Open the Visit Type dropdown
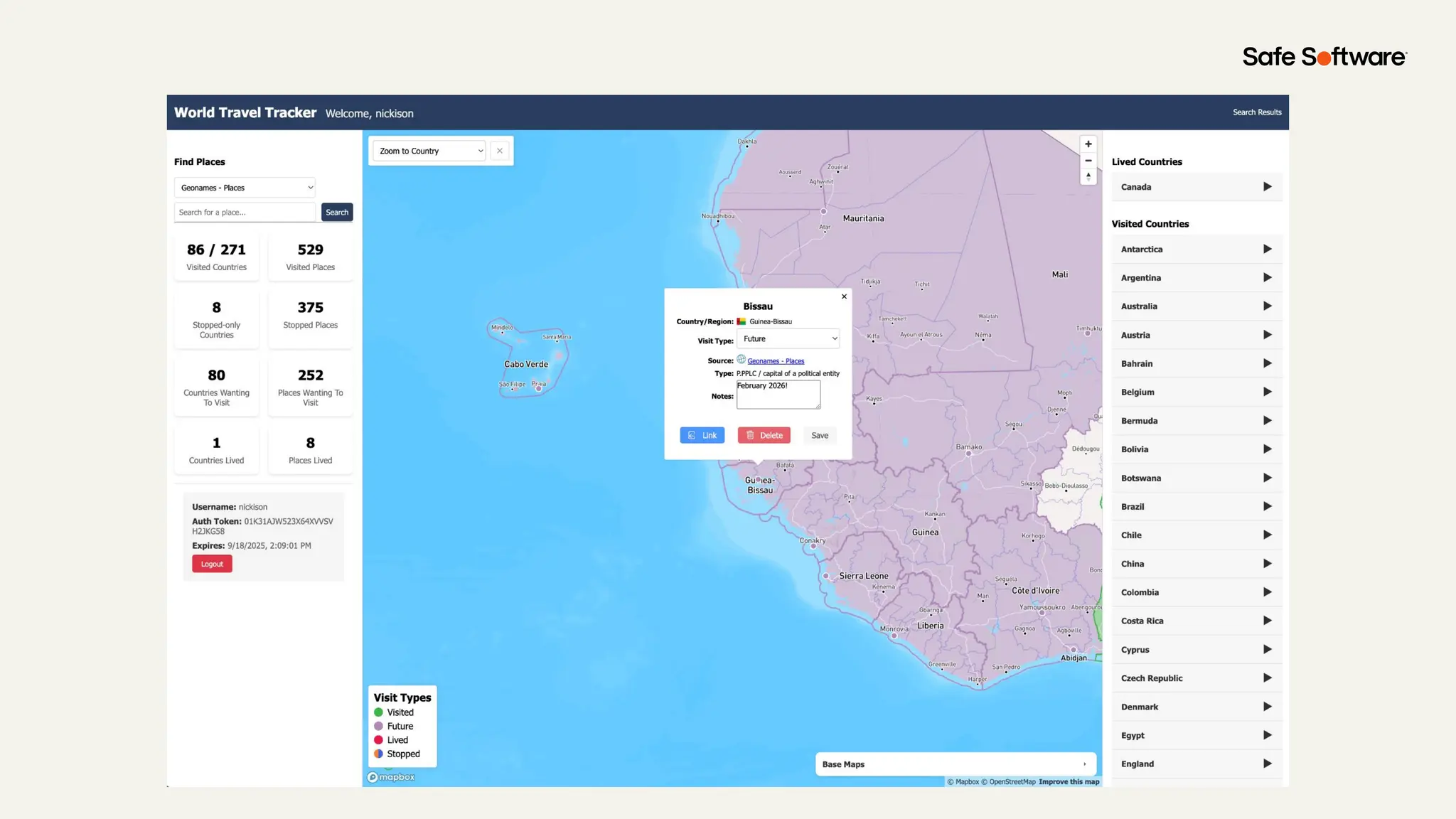Viewport: 1456px width, 819px height. [788, 339]
